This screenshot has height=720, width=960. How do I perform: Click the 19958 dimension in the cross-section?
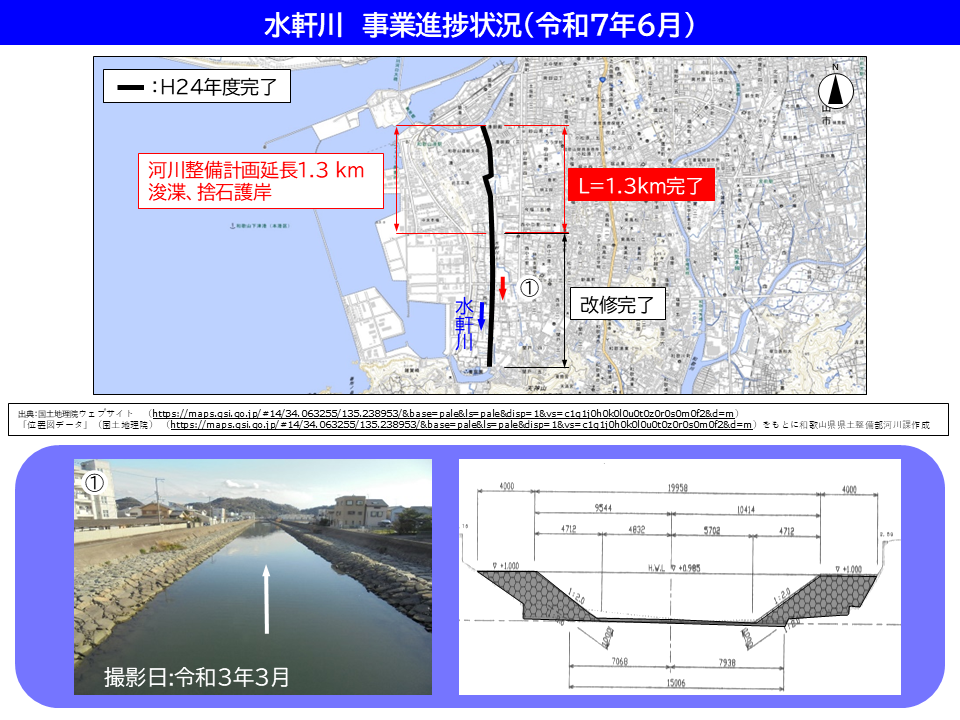click(678, 490)
